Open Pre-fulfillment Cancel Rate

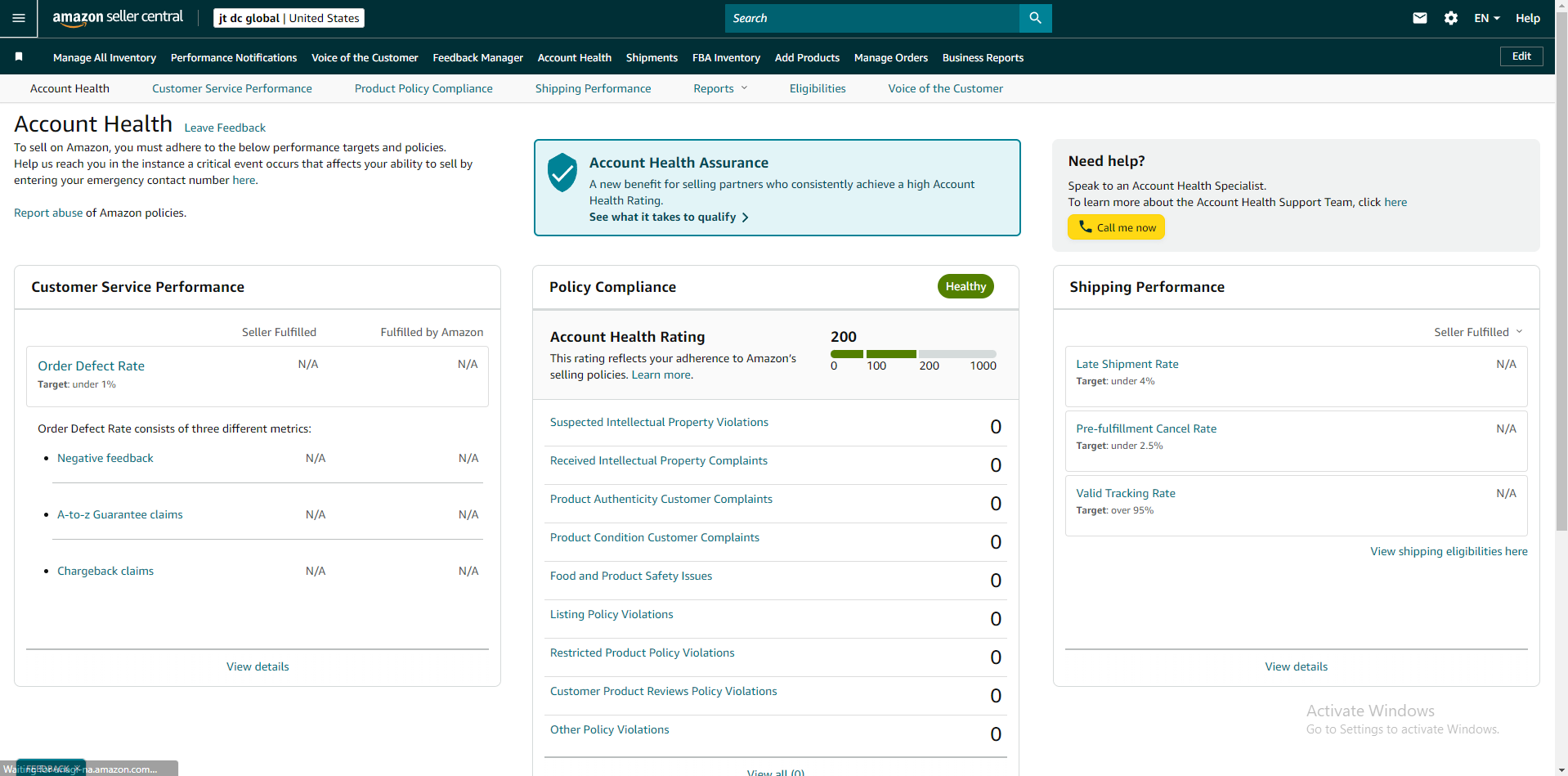point(1146,428)
